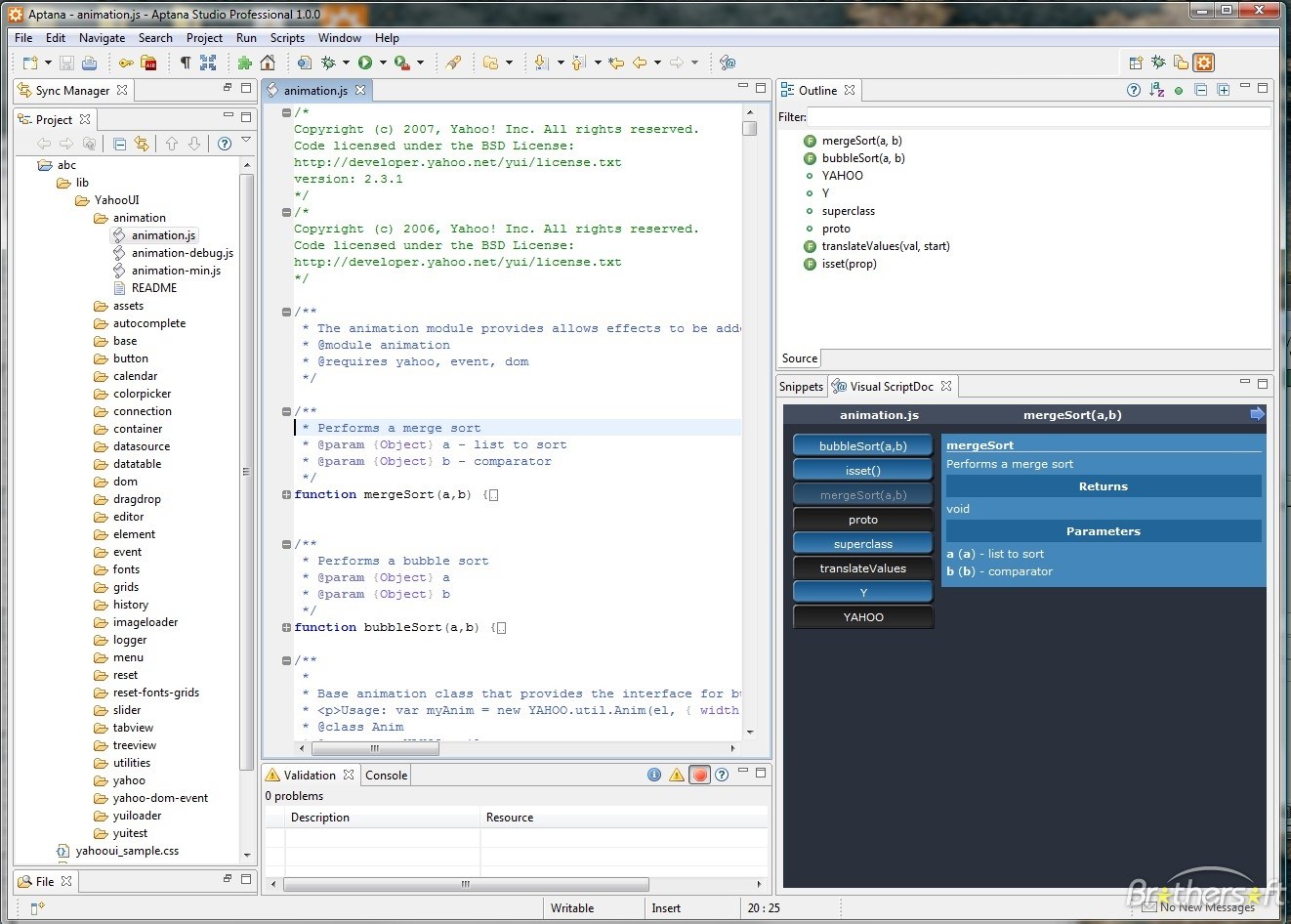Sort Outline entries alphabetically

tap(1156, 90)
